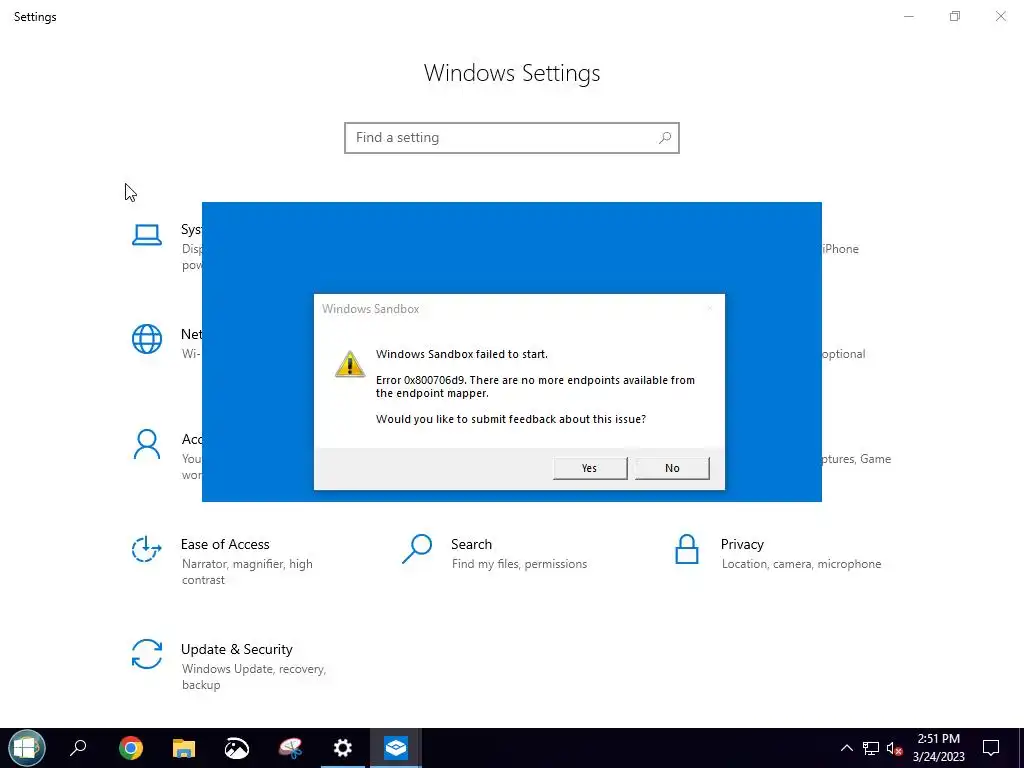Open Snipping Tool from the taskbar

[290, 748]
